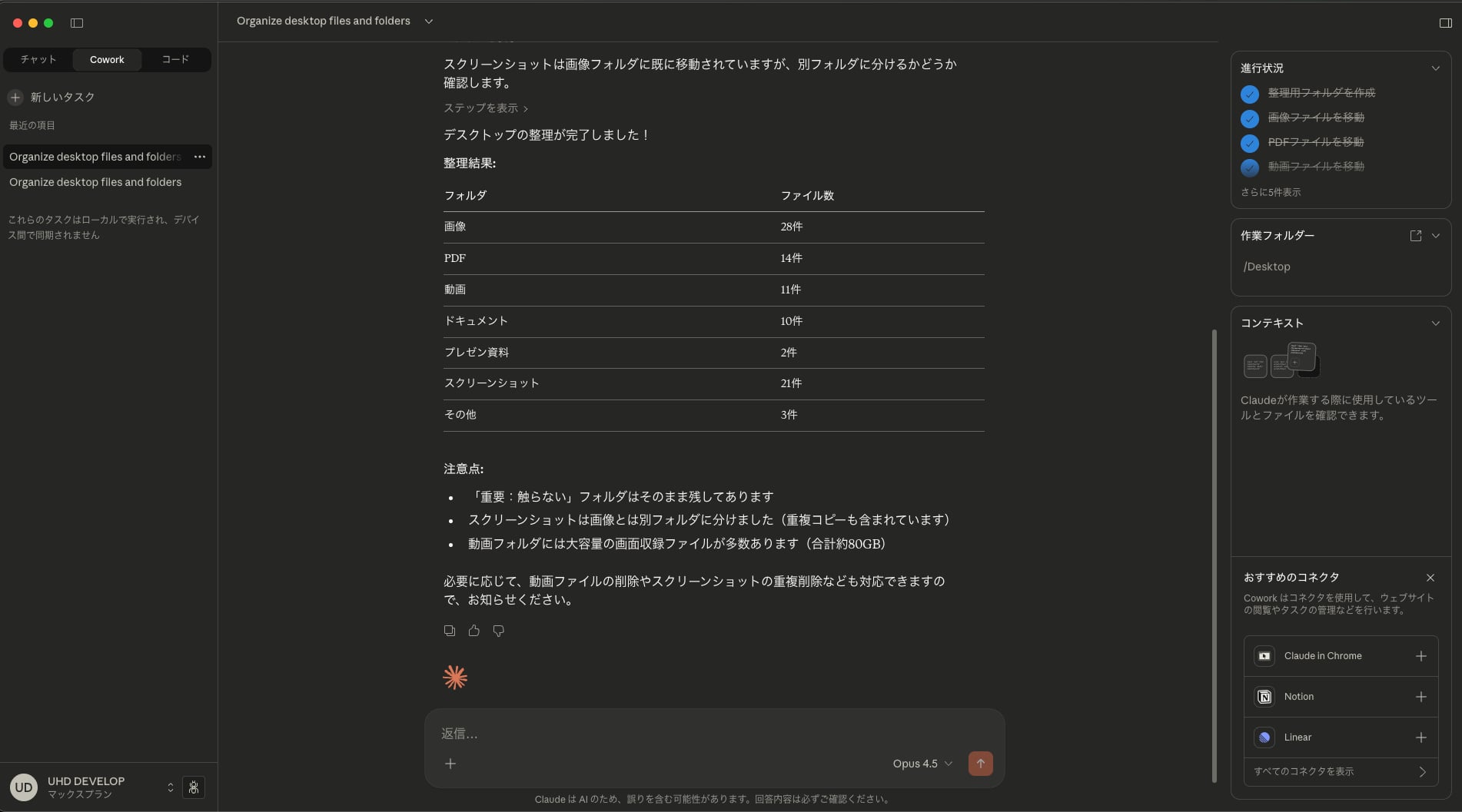The image size is (1462, 812).
Task: Click the thumbs down feedback icon
Action: coord(499,631)
